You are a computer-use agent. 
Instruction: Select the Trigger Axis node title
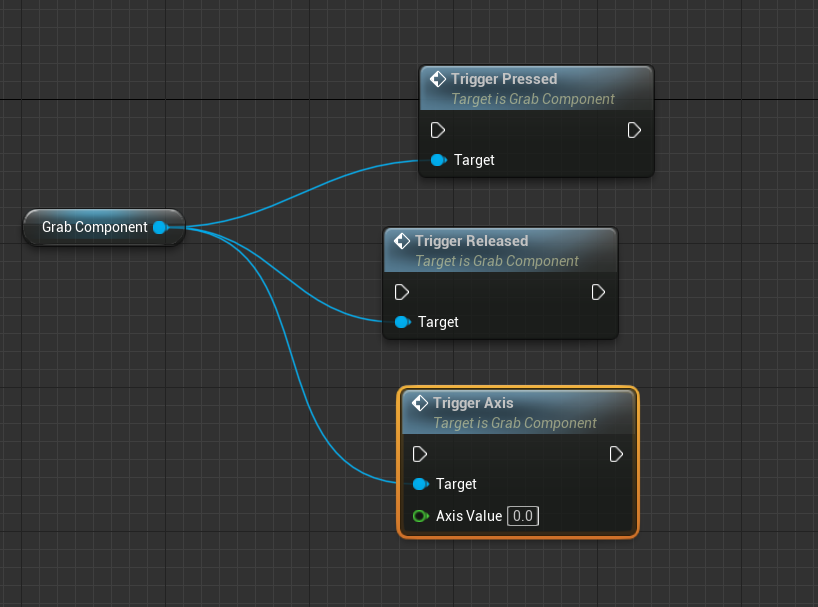point(473,403)
